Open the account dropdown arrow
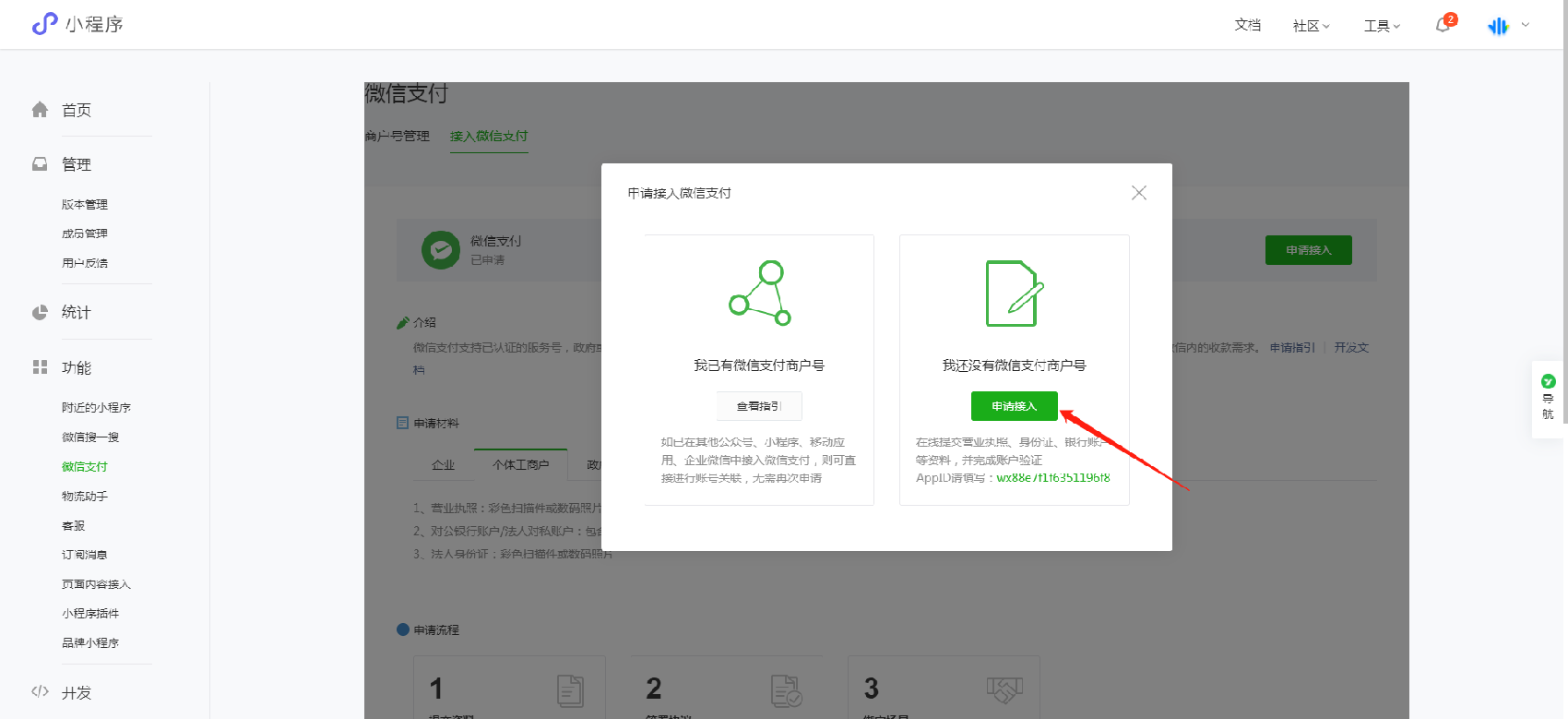The height and width of the screenshot is (719, 1568). tap(1526, 25)
